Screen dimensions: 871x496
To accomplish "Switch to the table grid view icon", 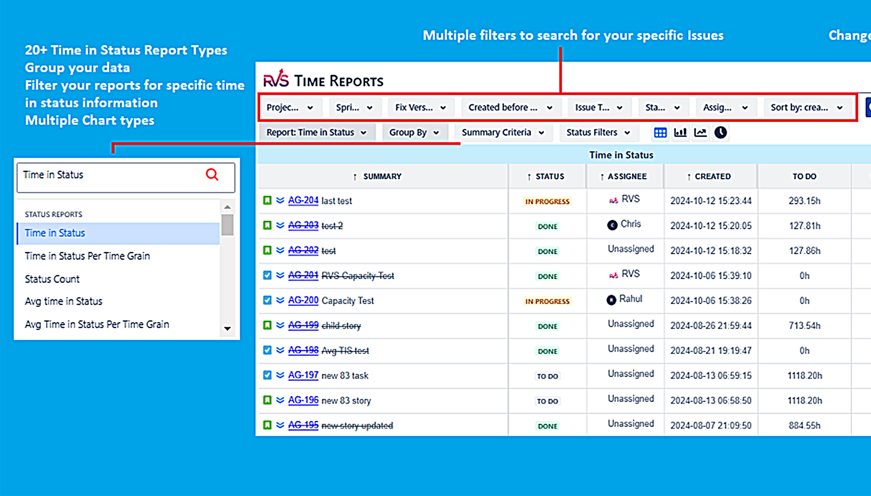I will coord(660,132).
